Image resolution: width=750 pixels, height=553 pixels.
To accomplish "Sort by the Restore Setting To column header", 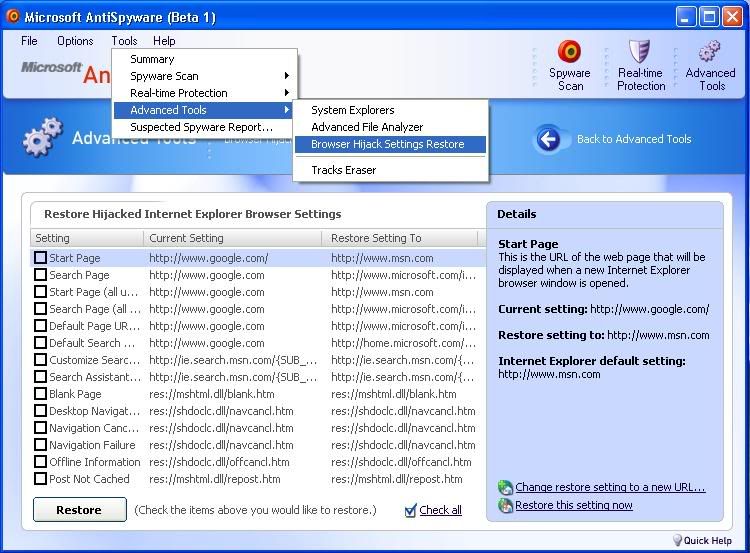I will 399,238.
